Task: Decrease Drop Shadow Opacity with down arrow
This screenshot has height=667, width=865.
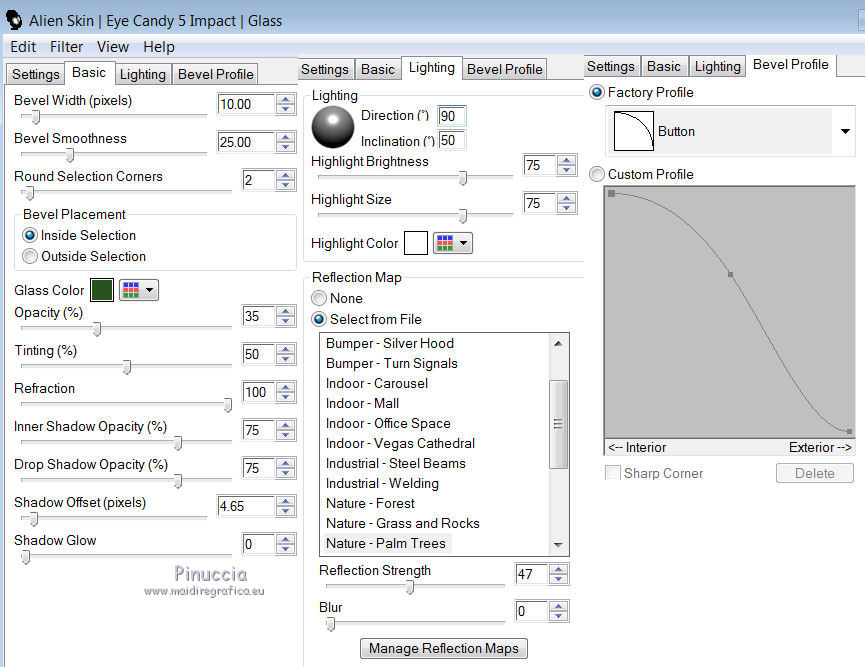Action: click(x=285, y=473)
